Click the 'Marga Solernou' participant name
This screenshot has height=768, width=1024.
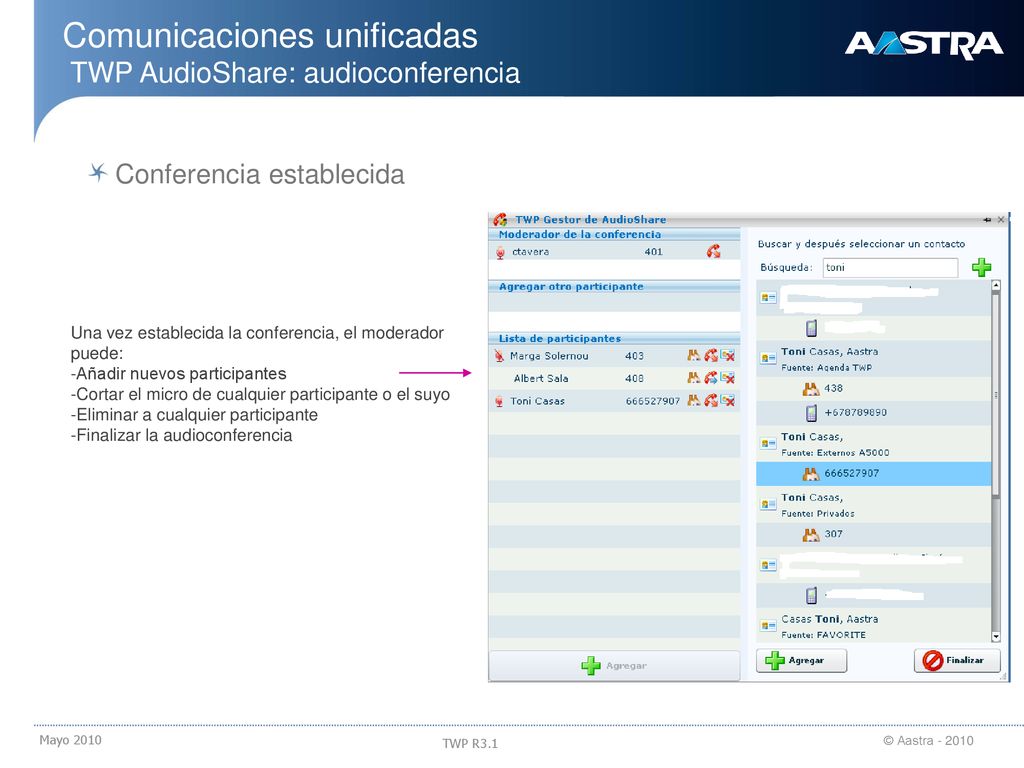549,356
